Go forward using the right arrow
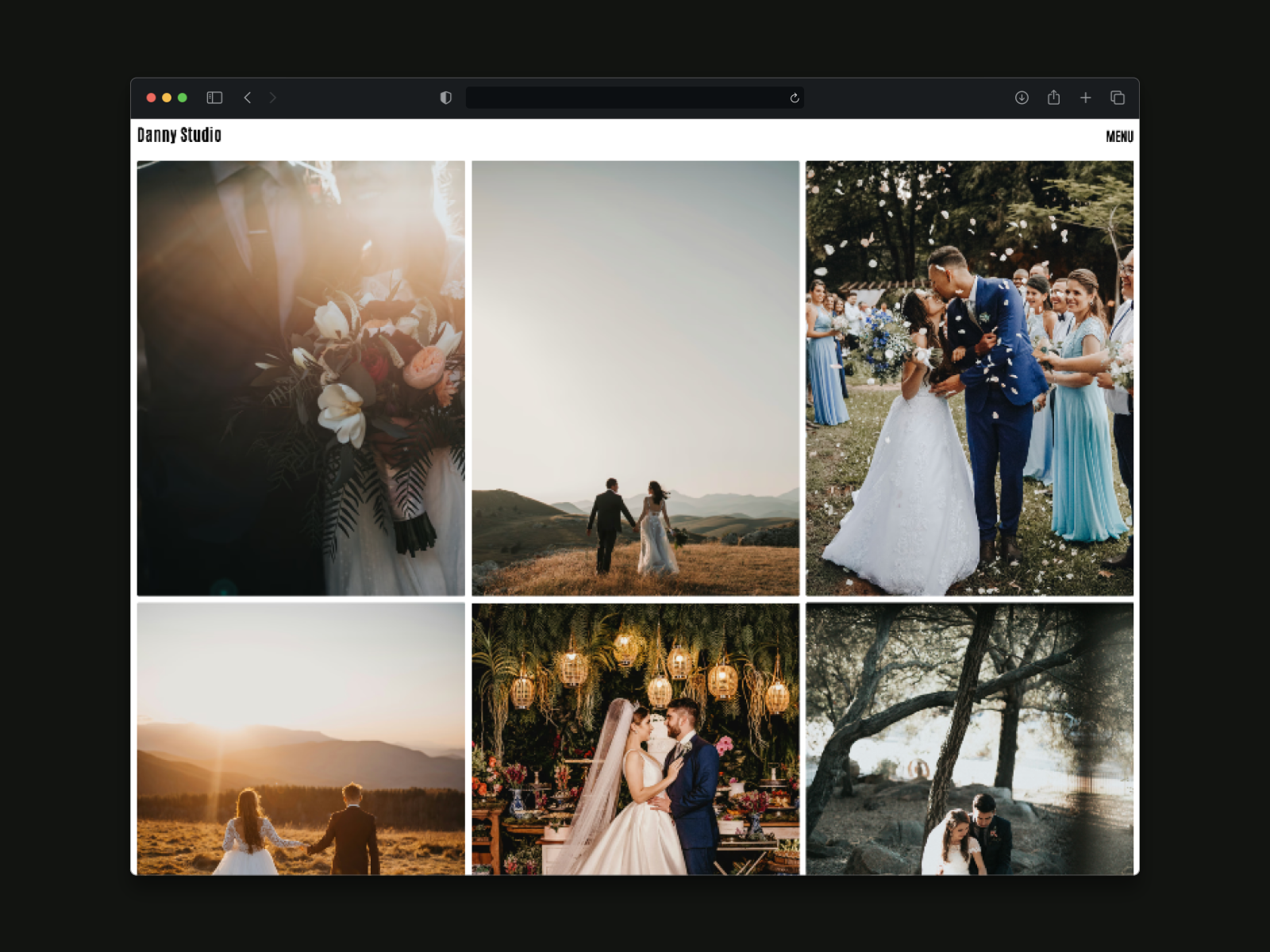 [x=272, y=98]
